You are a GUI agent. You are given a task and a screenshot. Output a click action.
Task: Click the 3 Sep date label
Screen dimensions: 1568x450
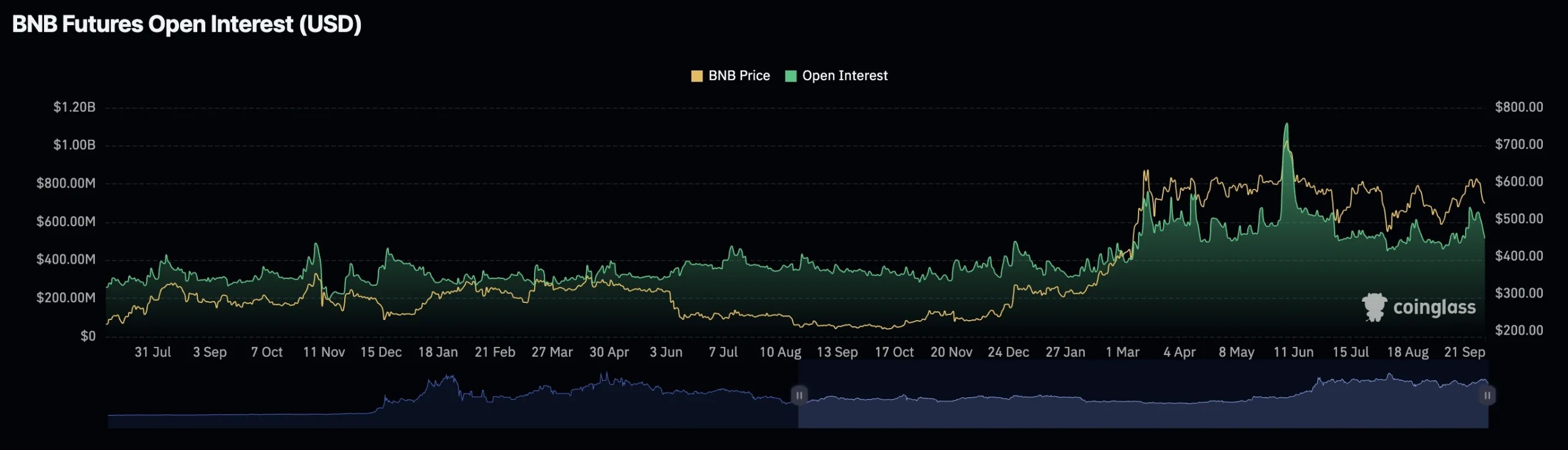click(x=210, y=353)
